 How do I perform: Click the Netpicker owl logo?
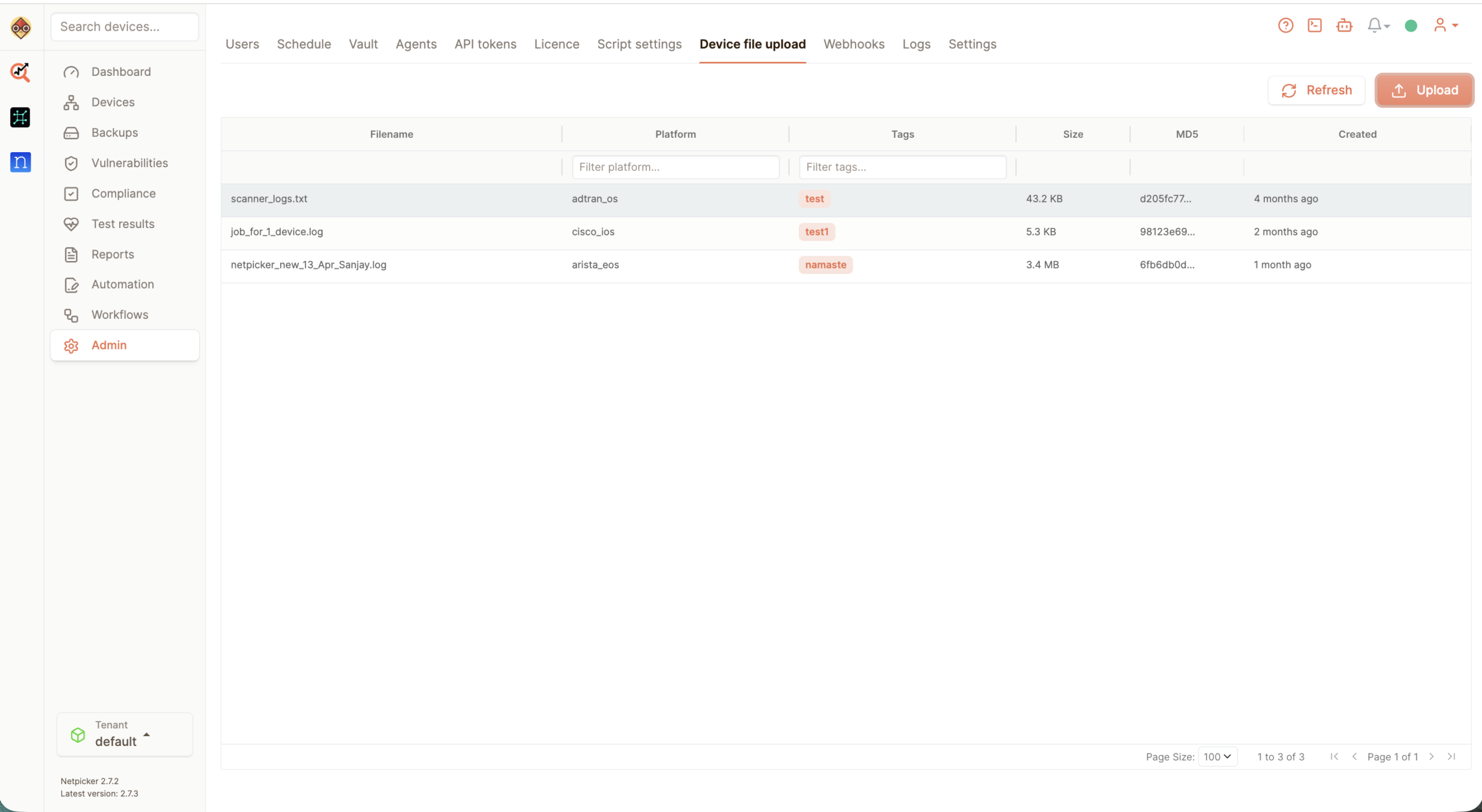[x=21, y=27]
